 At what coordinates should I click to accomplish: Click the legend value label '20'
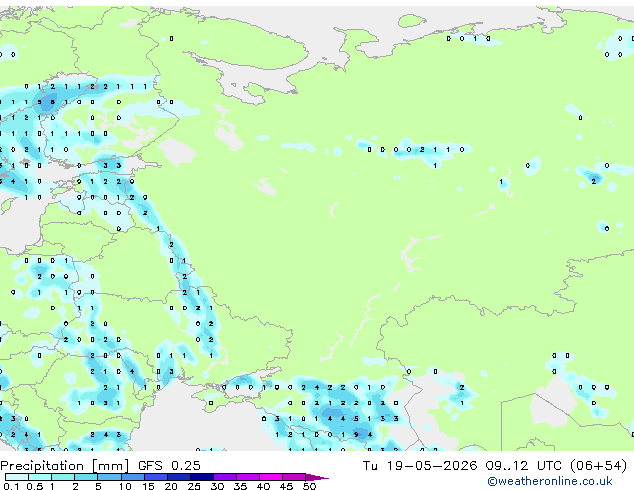(x=171, y=486)
